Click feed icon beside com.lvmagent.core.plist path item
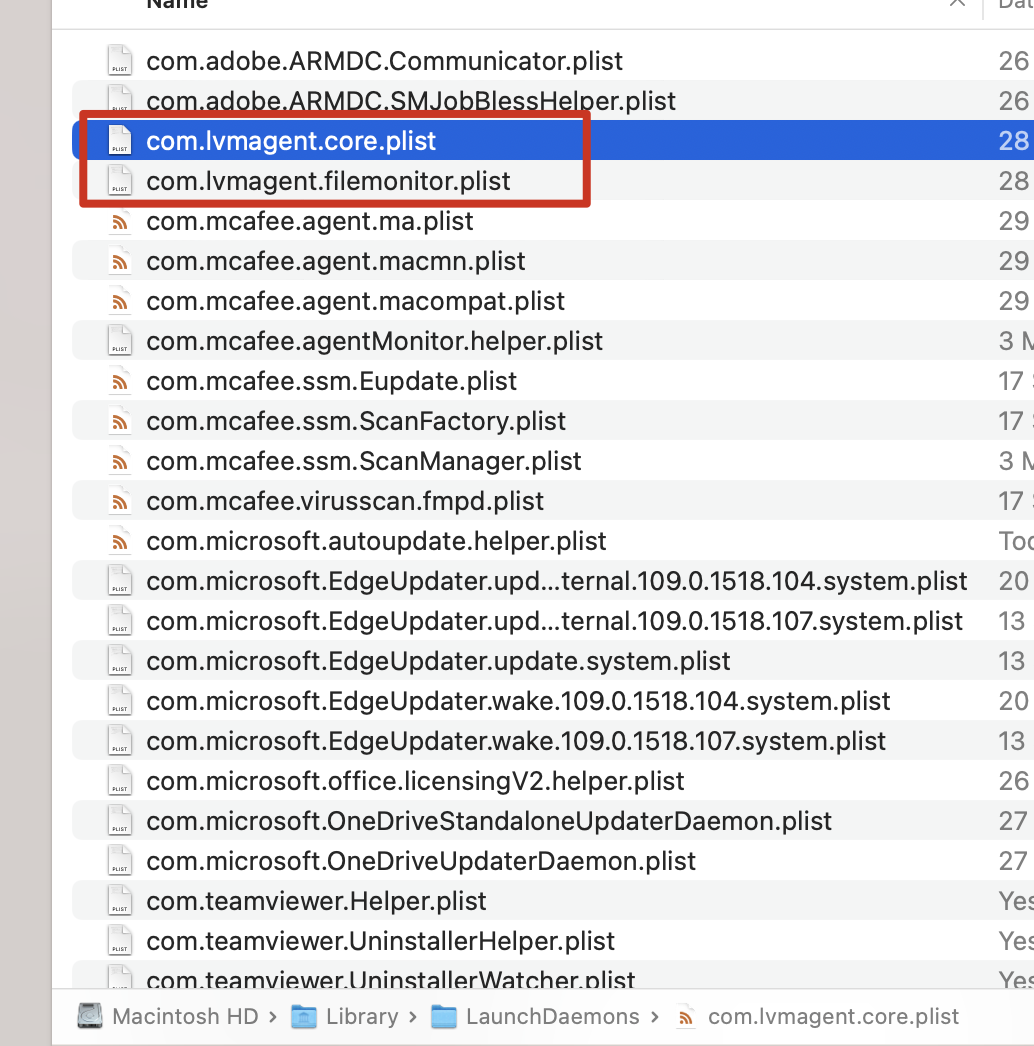Viewport: 1034px width, 1046px height. [685, 1017]
